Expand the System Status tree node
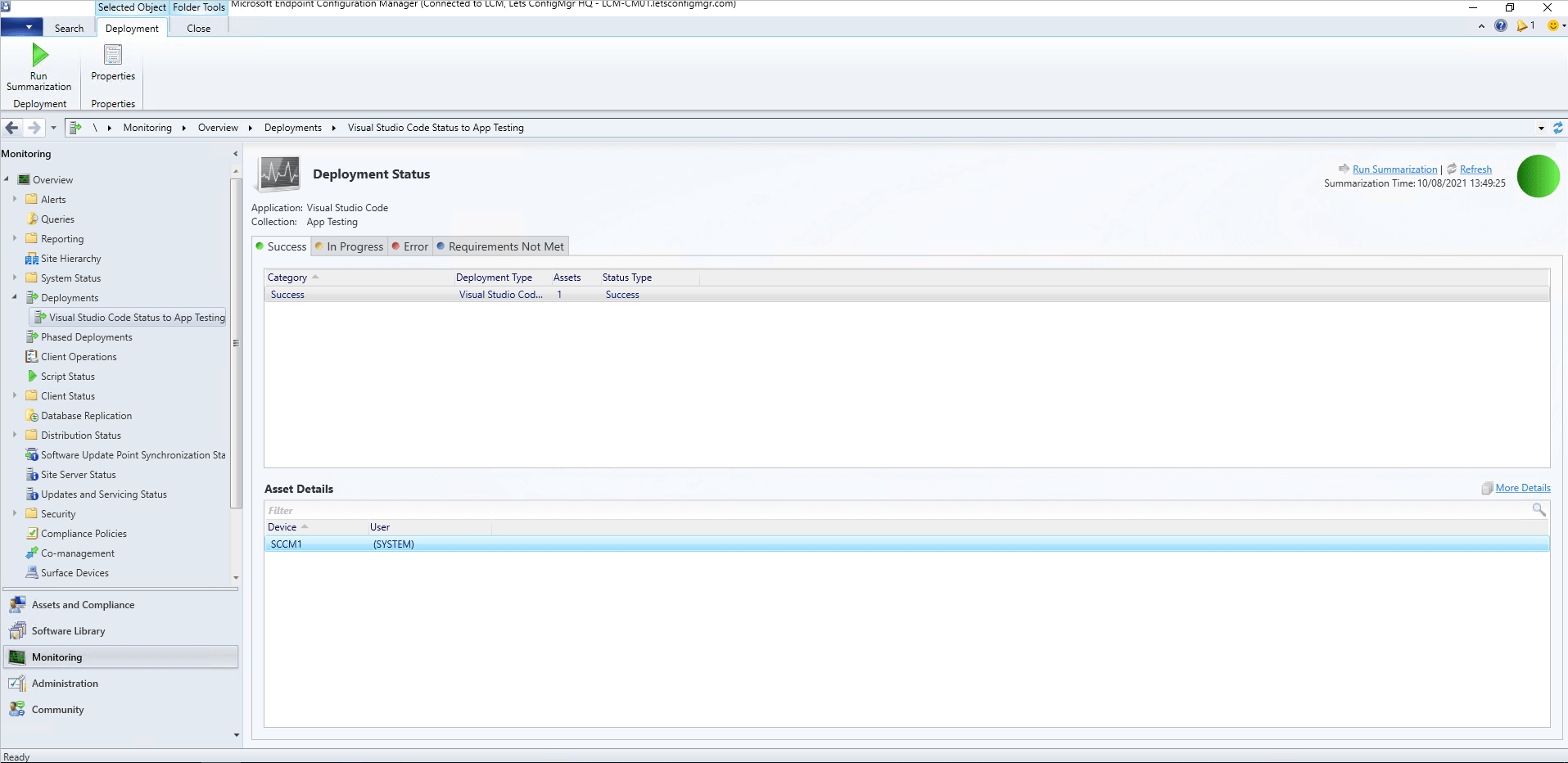This screenshot has width=1568, height=763. (15, 278)
